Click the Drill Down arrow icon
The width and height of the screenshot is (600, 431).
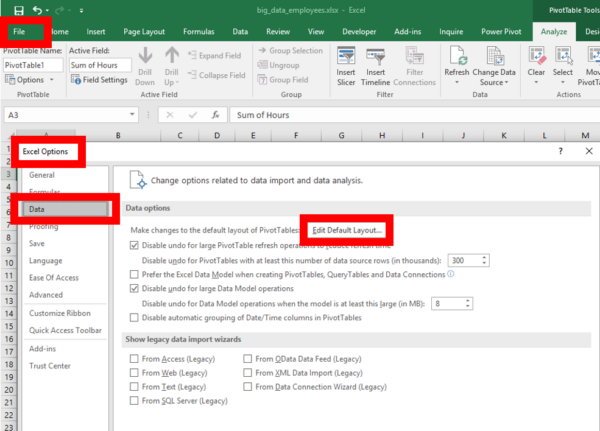pos(145,55)
